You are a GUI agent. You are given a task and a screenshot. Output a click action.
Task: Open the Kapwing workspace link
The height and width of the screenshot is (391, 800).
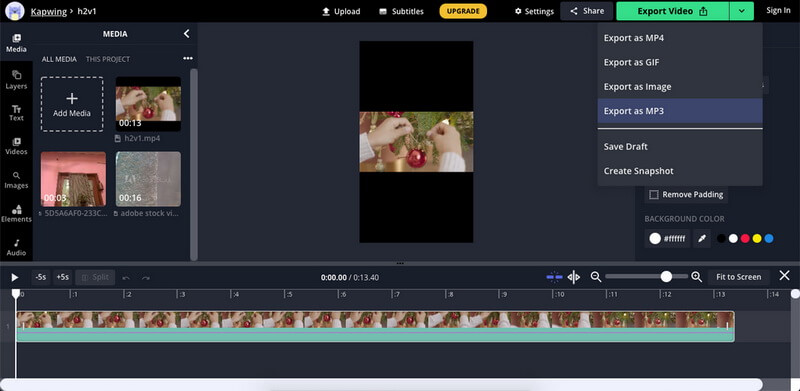(x=48, y=11)
